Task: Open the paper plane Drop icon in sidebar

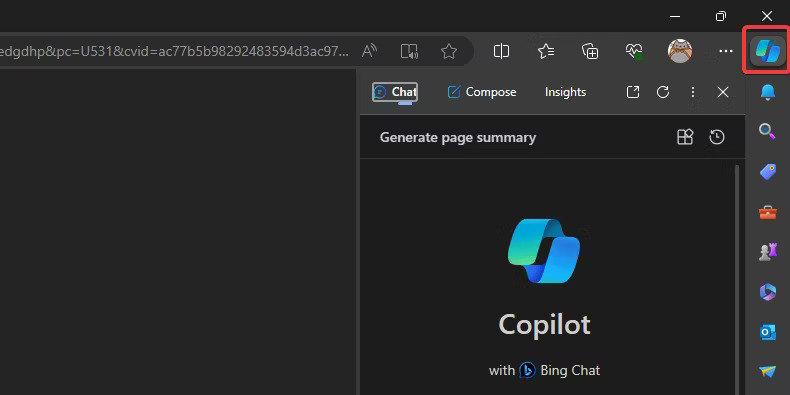Action: [767, 372]
